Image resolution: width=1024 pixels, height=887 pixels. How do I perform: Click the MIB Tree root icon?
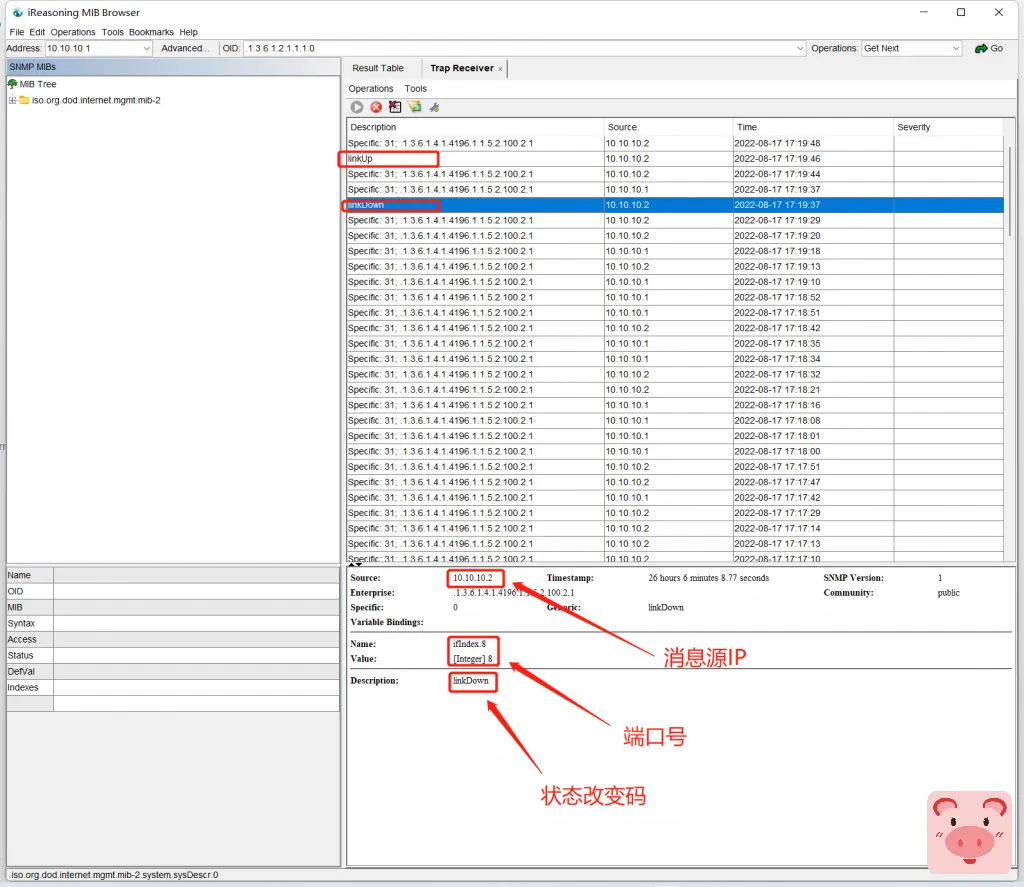click(12, 84)
